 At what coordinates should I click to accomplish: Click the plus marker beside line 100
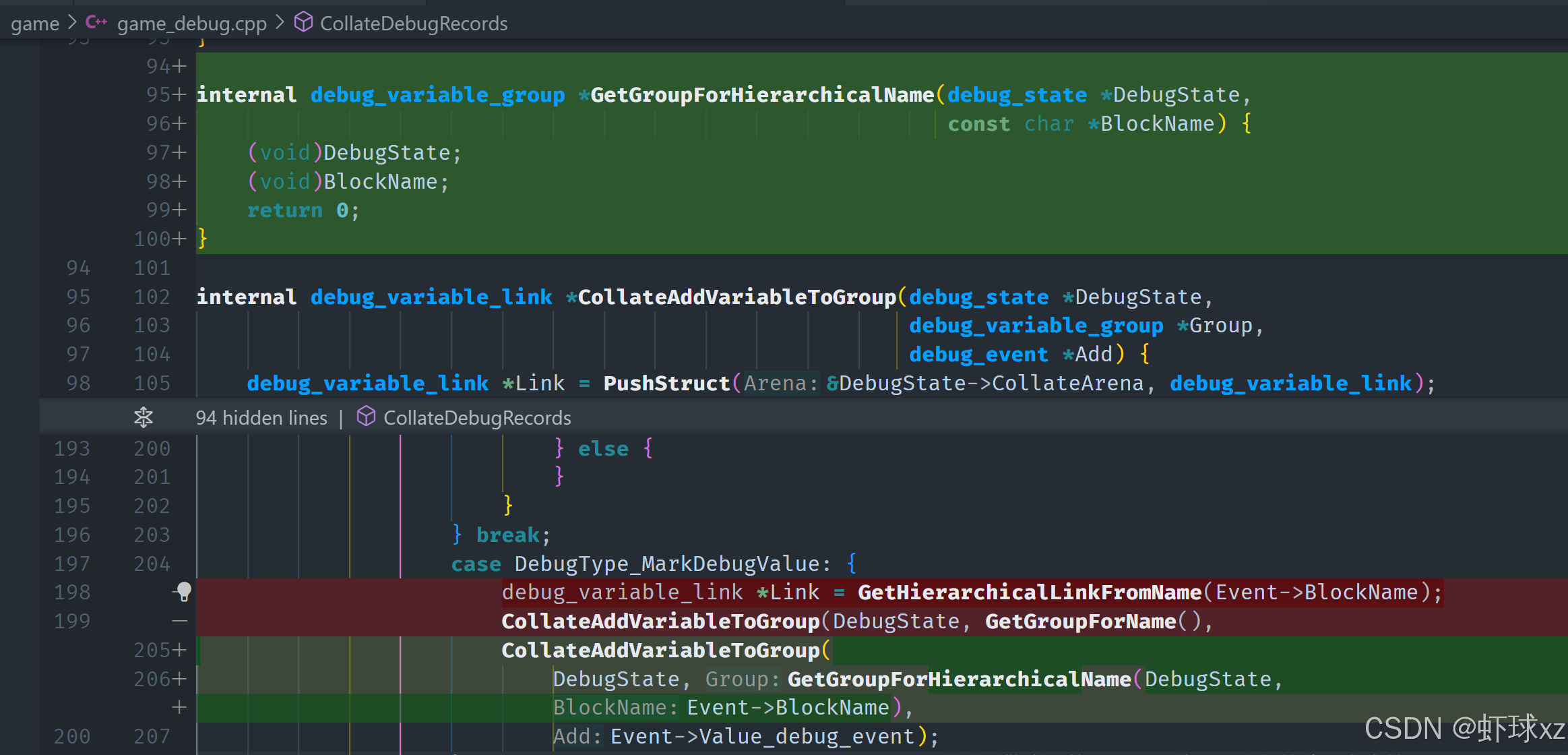179,239
